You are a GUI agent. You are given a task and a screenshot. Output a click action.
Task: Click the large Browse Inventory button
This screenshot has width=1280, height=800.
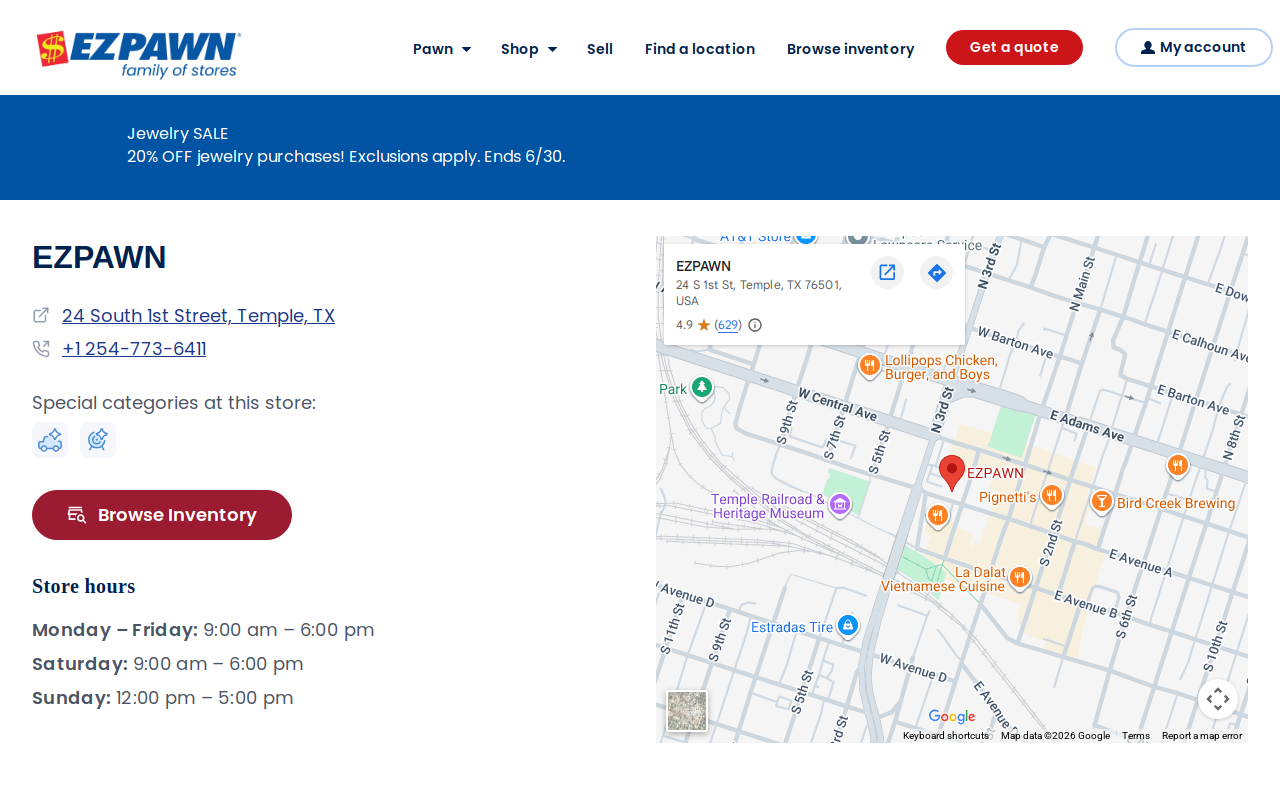click(162, 515)
